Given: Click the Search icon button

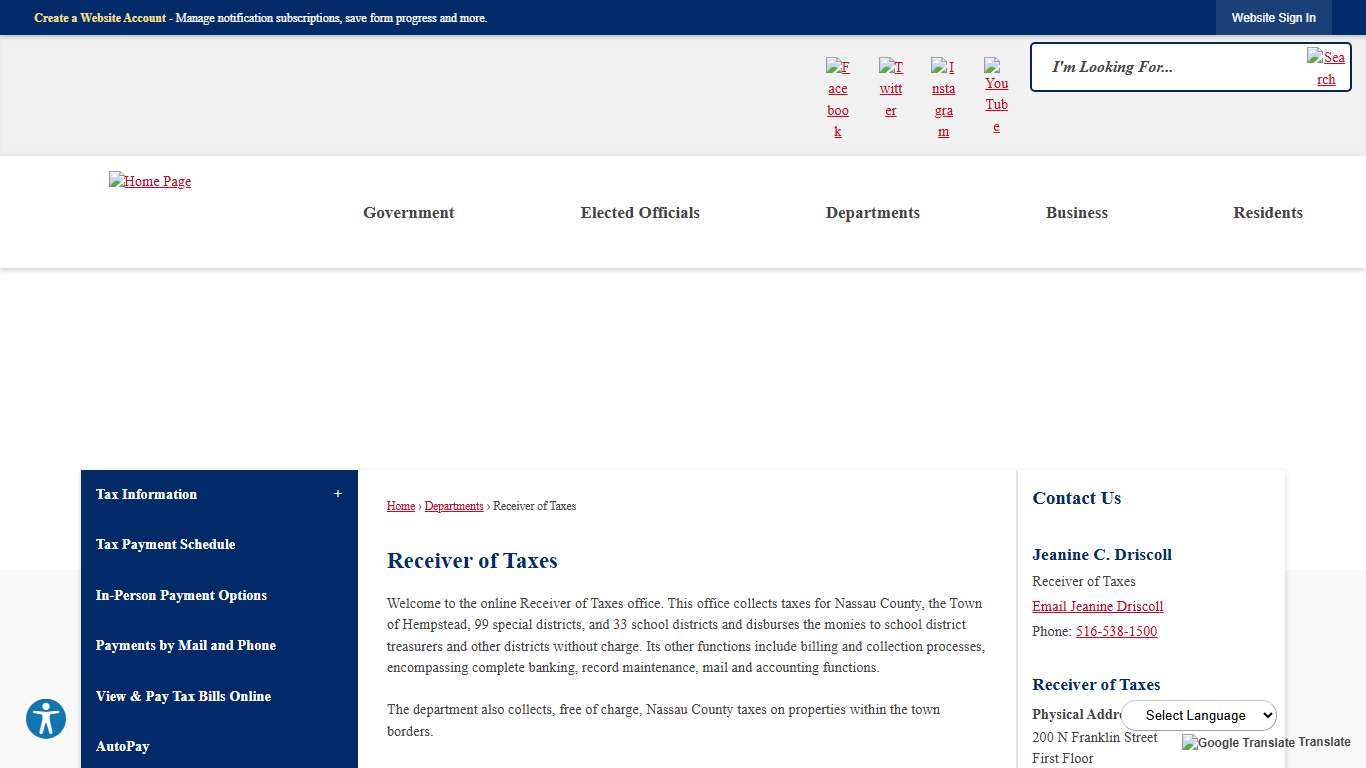Looking at the screenshot, I should pos(1326,68).
